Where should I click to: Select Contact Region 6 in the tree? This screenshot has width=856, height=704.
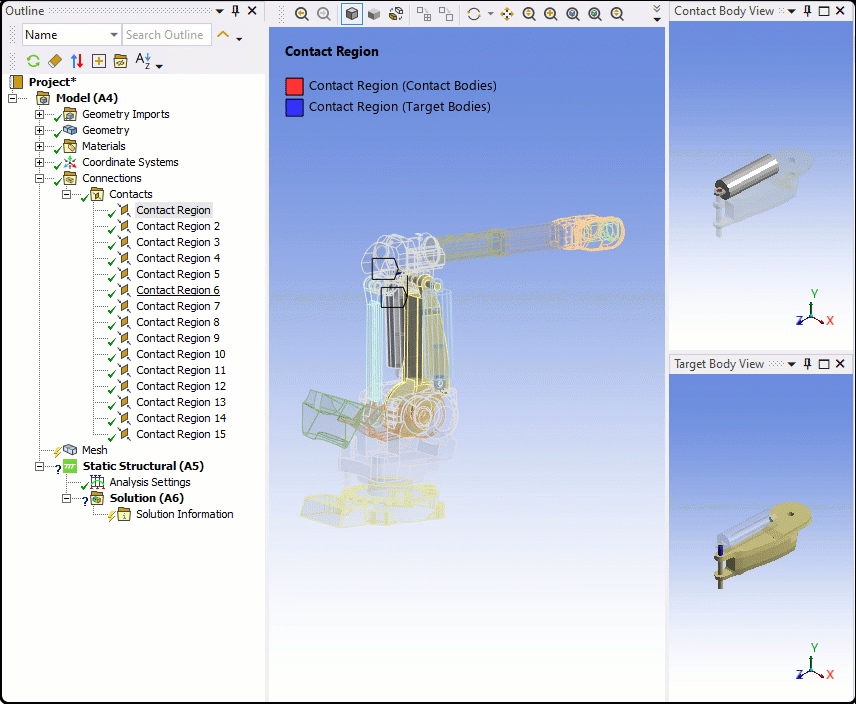click(177, 290)
